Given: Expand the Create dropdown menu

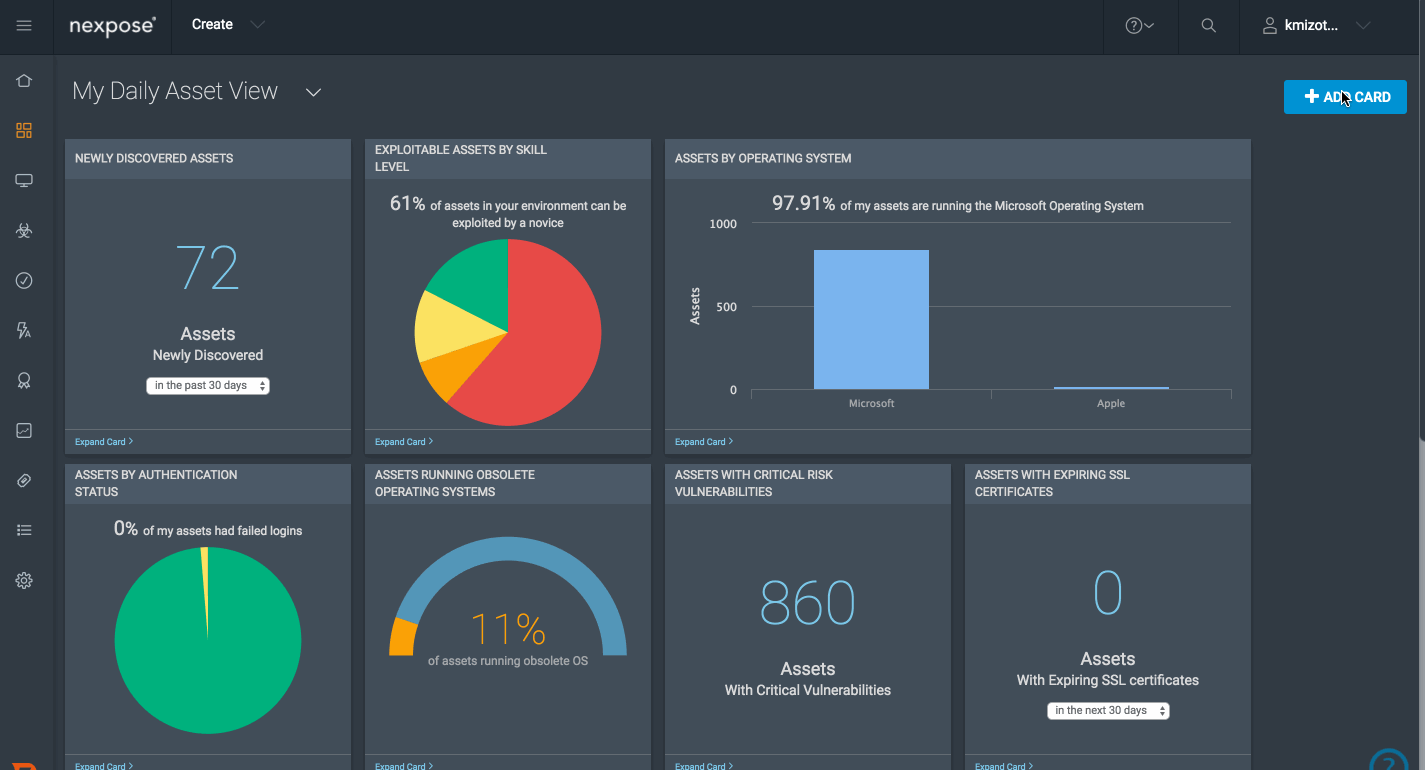Looking at the screenshot, I should pyautogui.click(x=228, y=25).
